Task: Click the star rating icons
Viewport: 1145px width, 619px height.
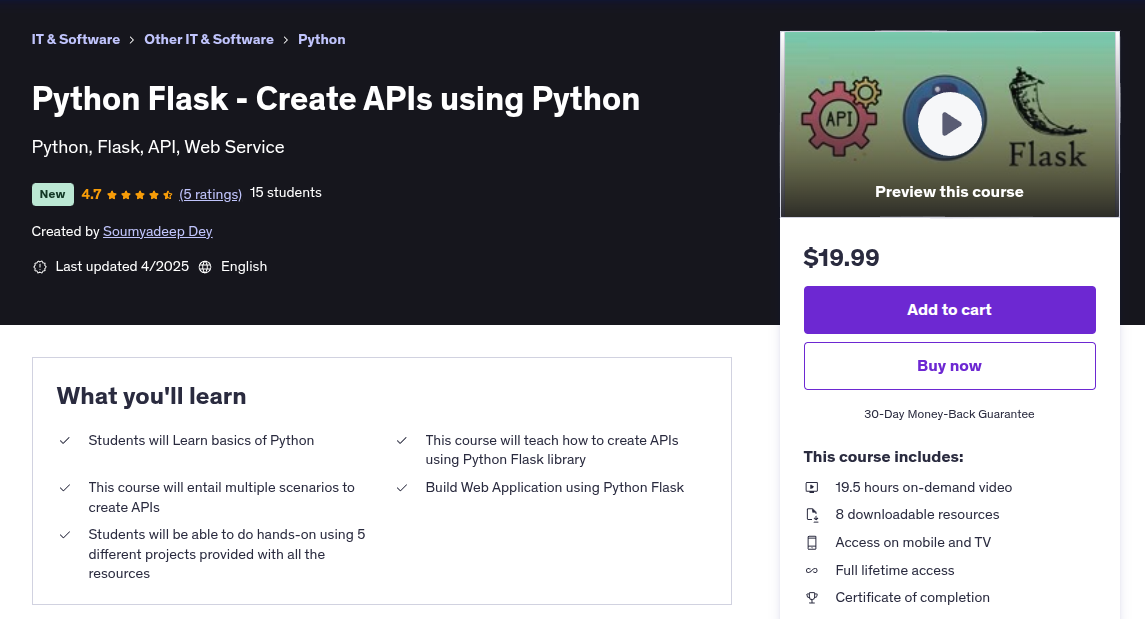Action: coord(139,195)
